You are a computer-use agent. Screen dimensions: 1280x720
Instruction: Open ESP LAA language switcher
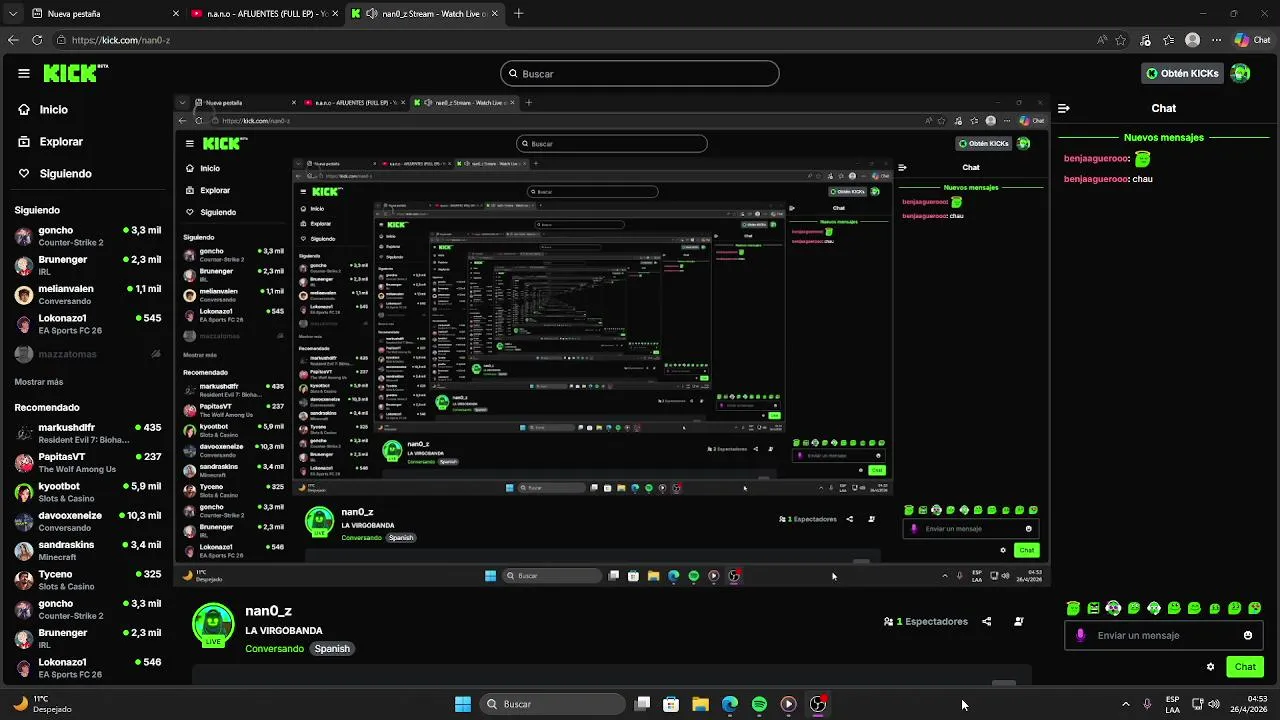pyautogui.click(x=1172, y=704)
